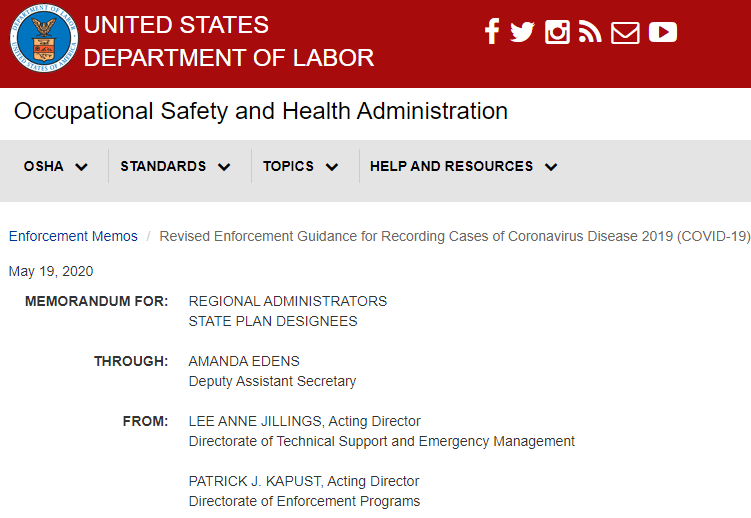
Task: Expand the chevron next to STANDARDS
Action: (x=224, y=167)
